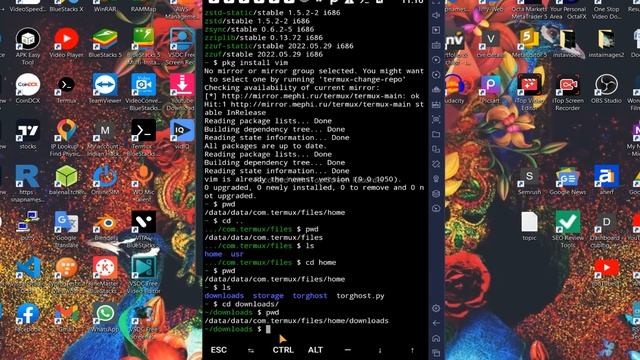Tap the up arrow key in Termux
The height and width of the screenshot is (360, 640).
tap(412, 350)
